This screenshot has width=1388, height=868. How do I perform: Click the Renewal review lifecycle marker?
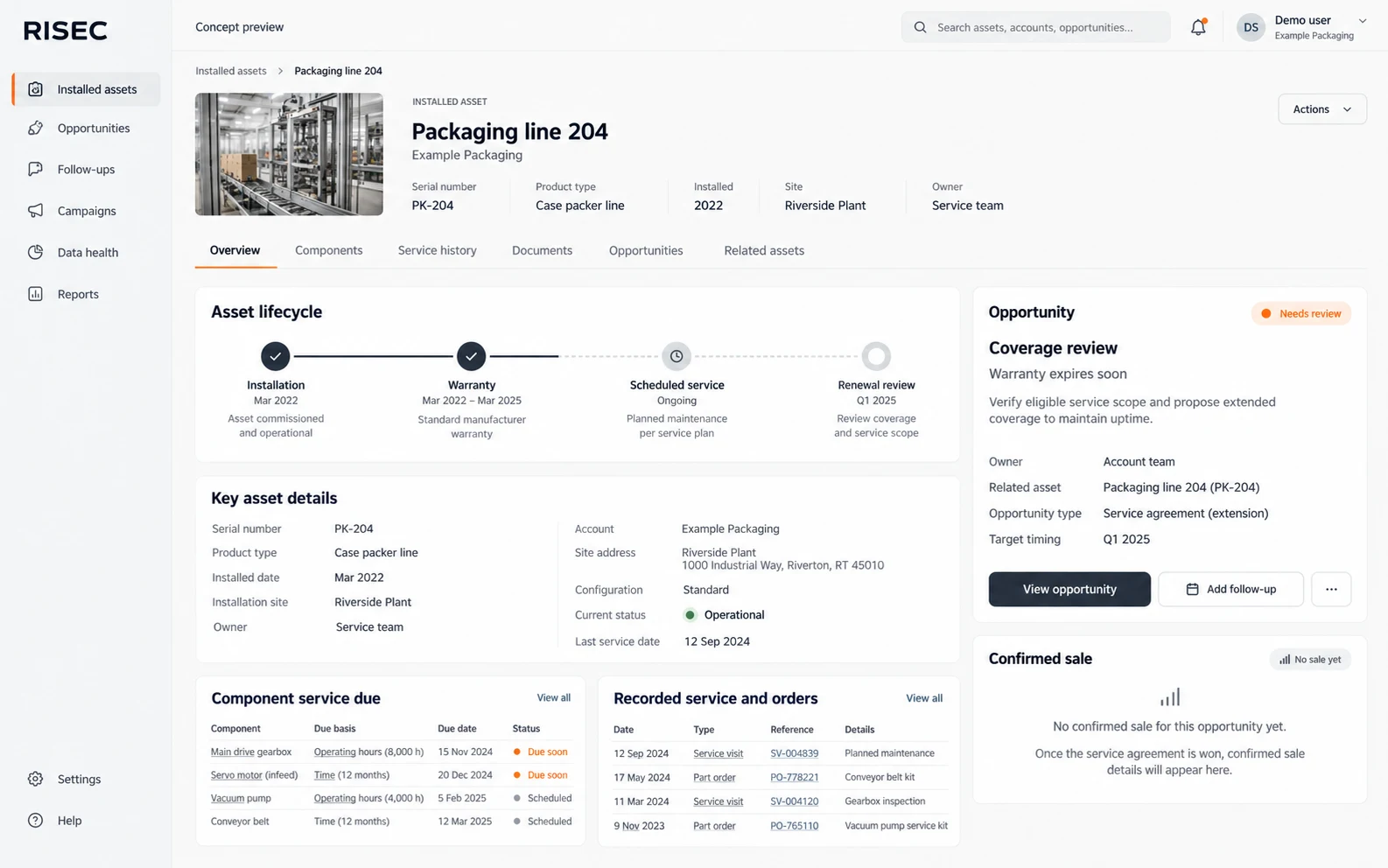pos(876,356)
